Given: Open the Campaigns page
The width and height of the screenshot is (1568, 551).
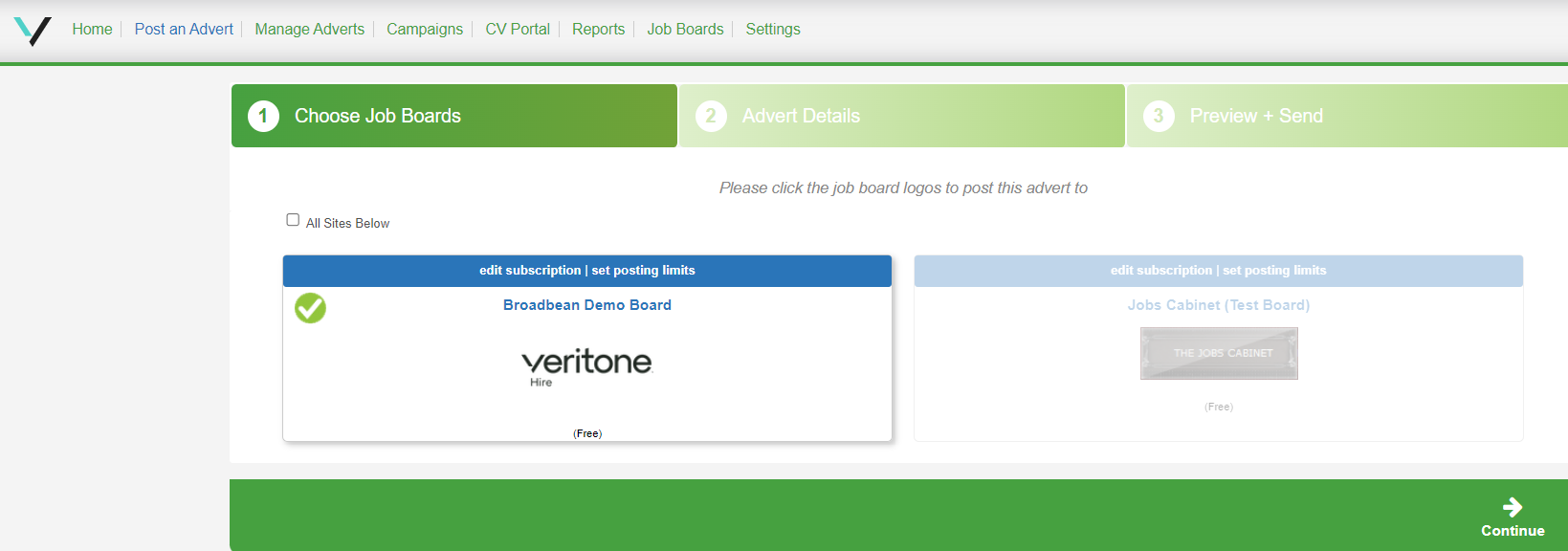Looking at the screenshot, I should tap(425, 30).
